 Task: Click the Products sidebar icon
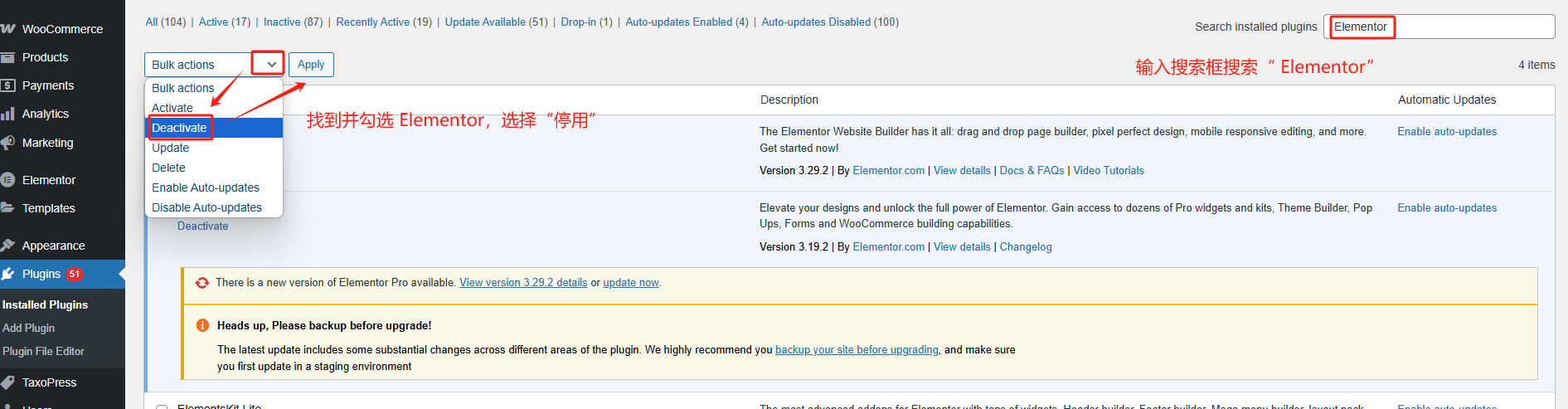point(7,57)
